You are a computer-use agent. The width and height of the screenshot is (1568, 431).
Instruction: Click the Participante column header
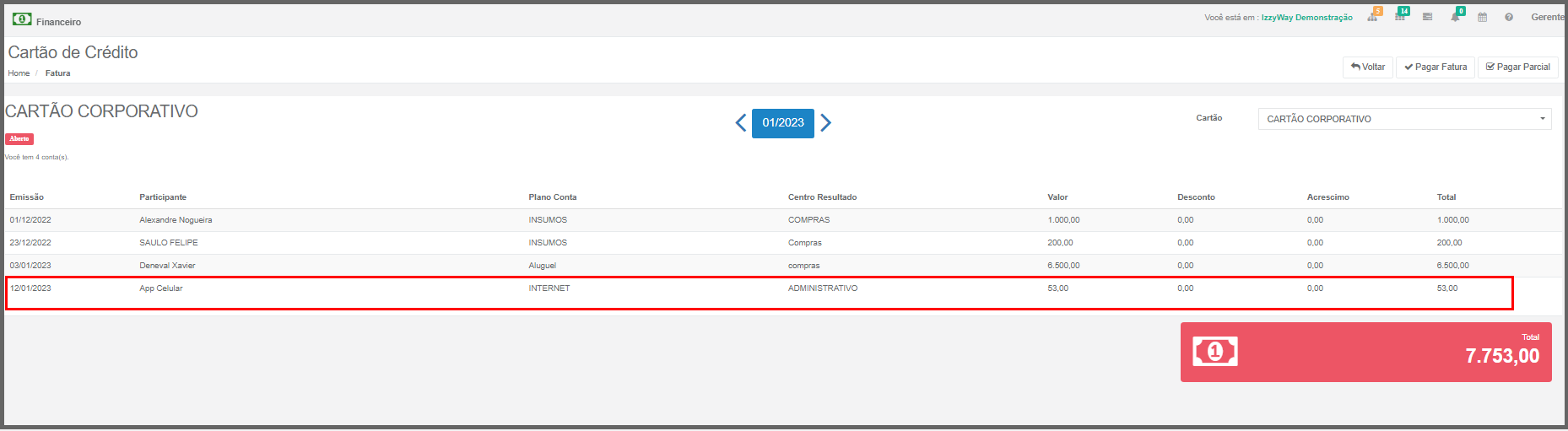163,197
